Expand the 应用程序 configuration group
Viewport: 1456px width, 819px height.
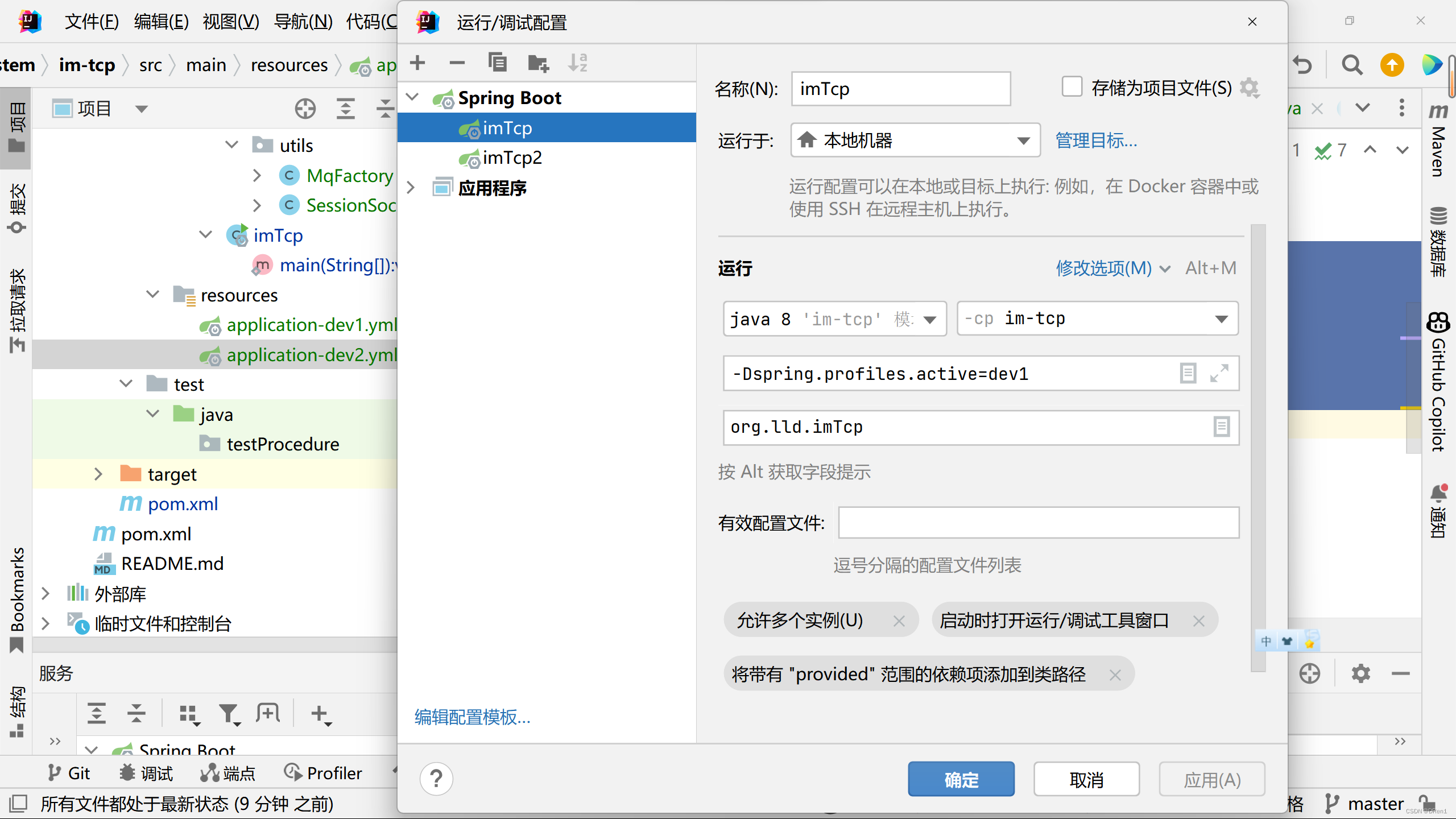pos(412,188)
